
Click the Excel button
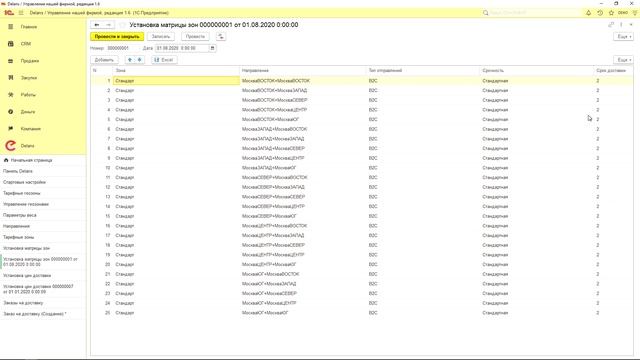point(164,60)
